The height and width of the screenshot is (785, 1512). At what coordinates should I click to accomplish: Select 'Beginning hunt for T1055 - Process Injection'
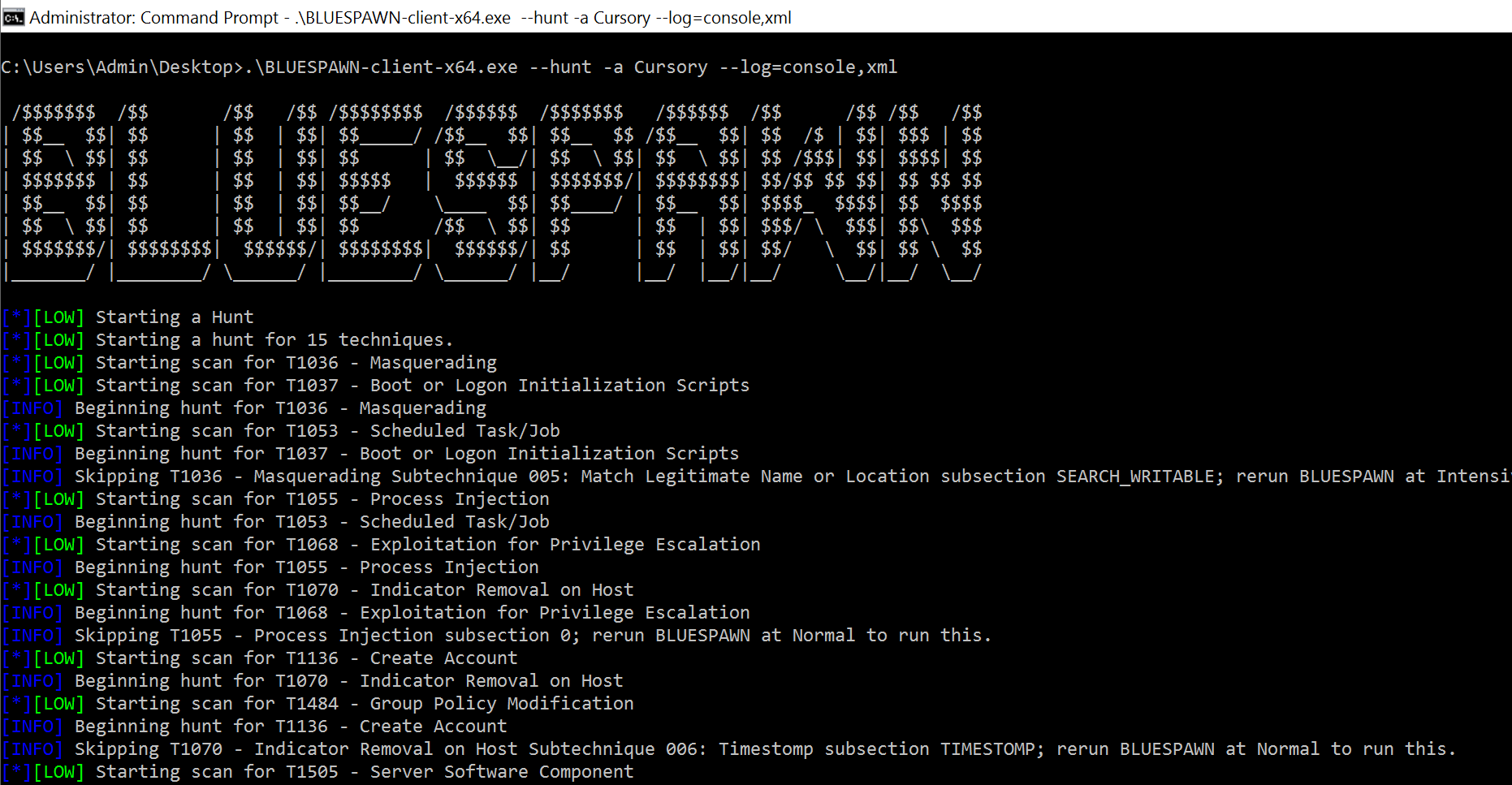tap(270, 567)
